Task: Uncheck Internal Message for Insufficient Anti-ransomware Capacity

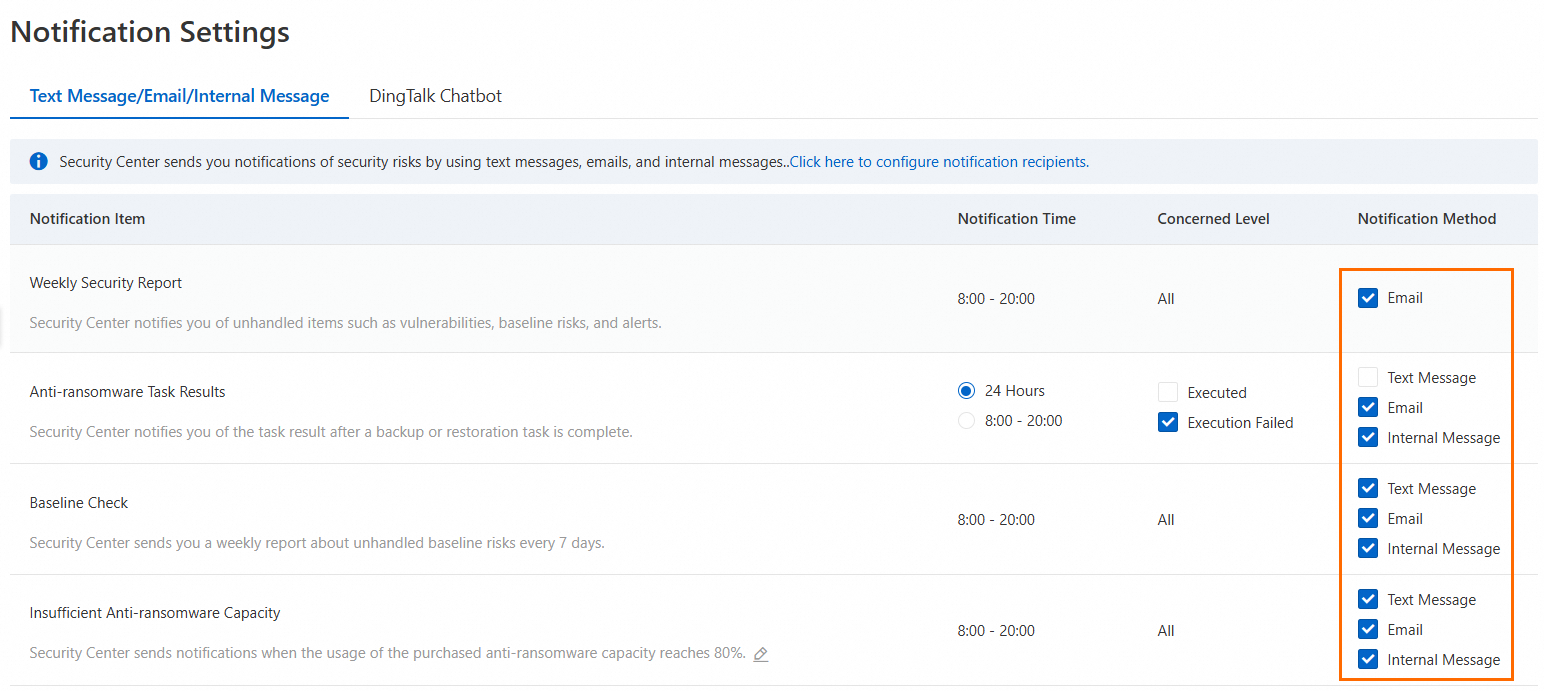Action: (1368, 660)
